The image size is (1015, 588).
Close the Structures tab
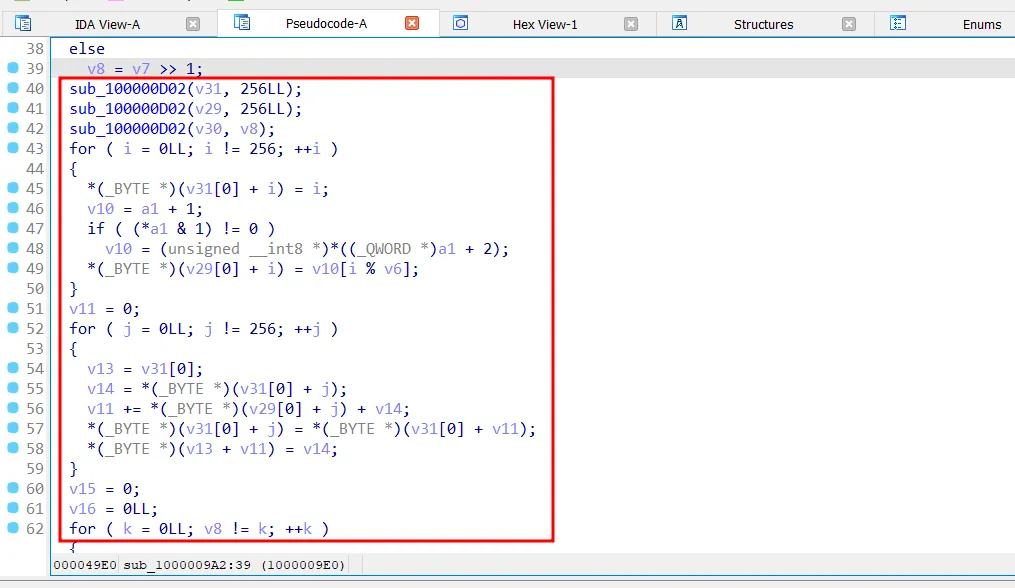pos(849,24)
